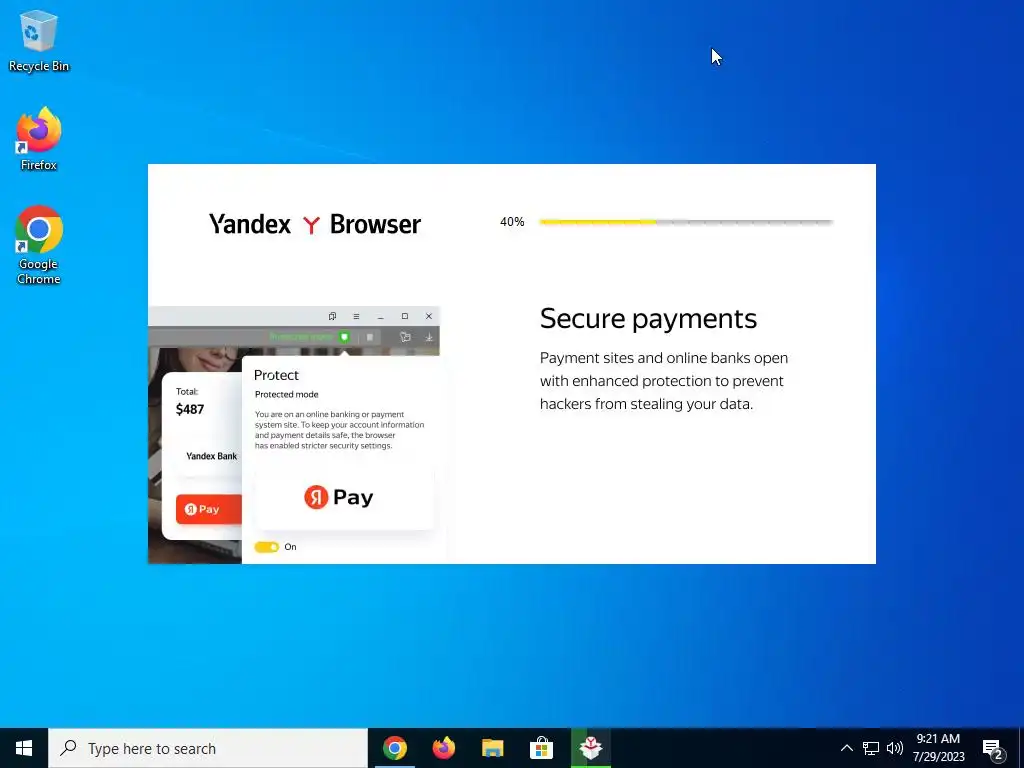
Task: Toggle the Protected mode On switch
Action: [266, 547]
